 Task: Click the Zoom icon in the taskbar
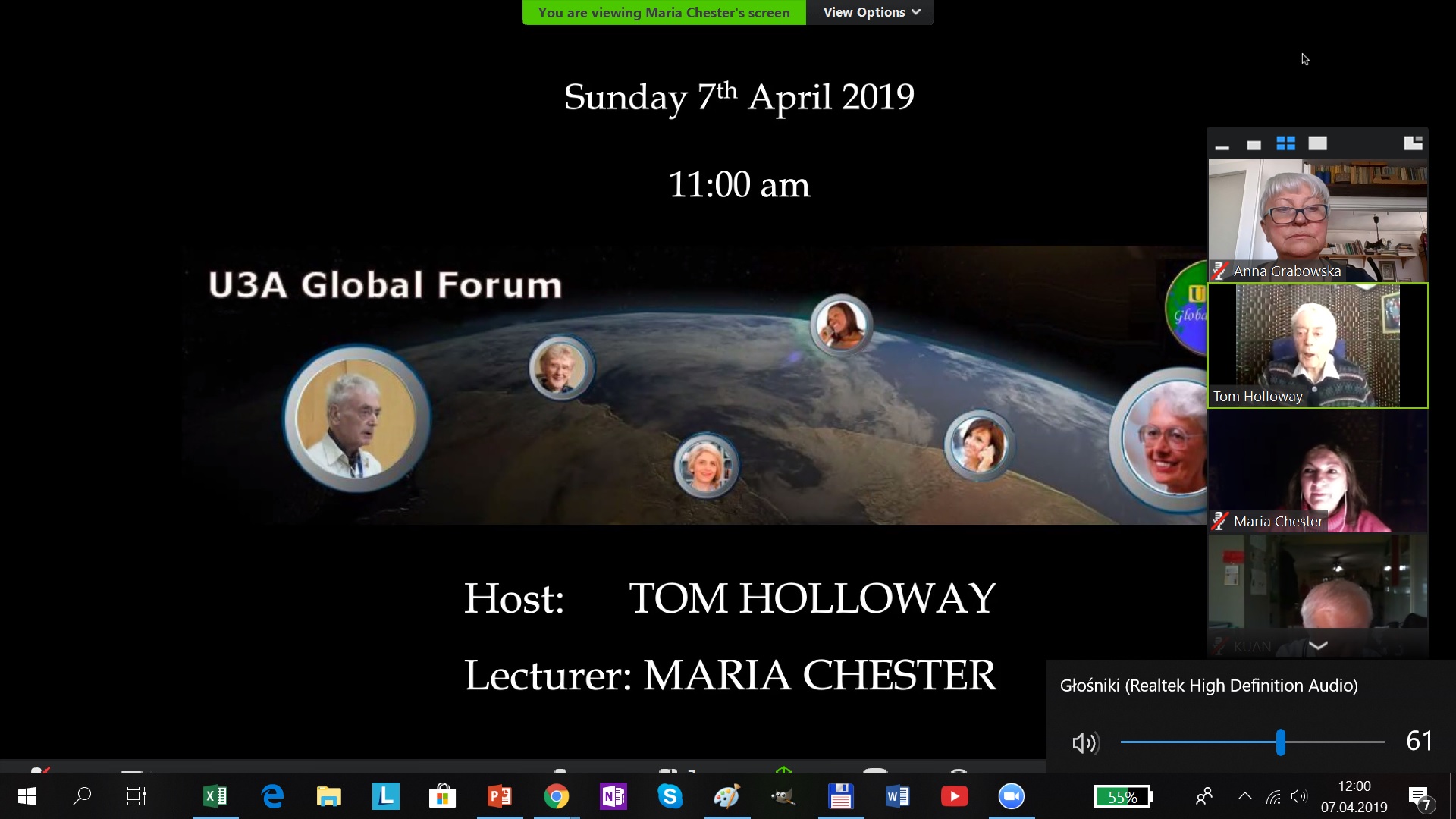click(x=1012, y=796)
